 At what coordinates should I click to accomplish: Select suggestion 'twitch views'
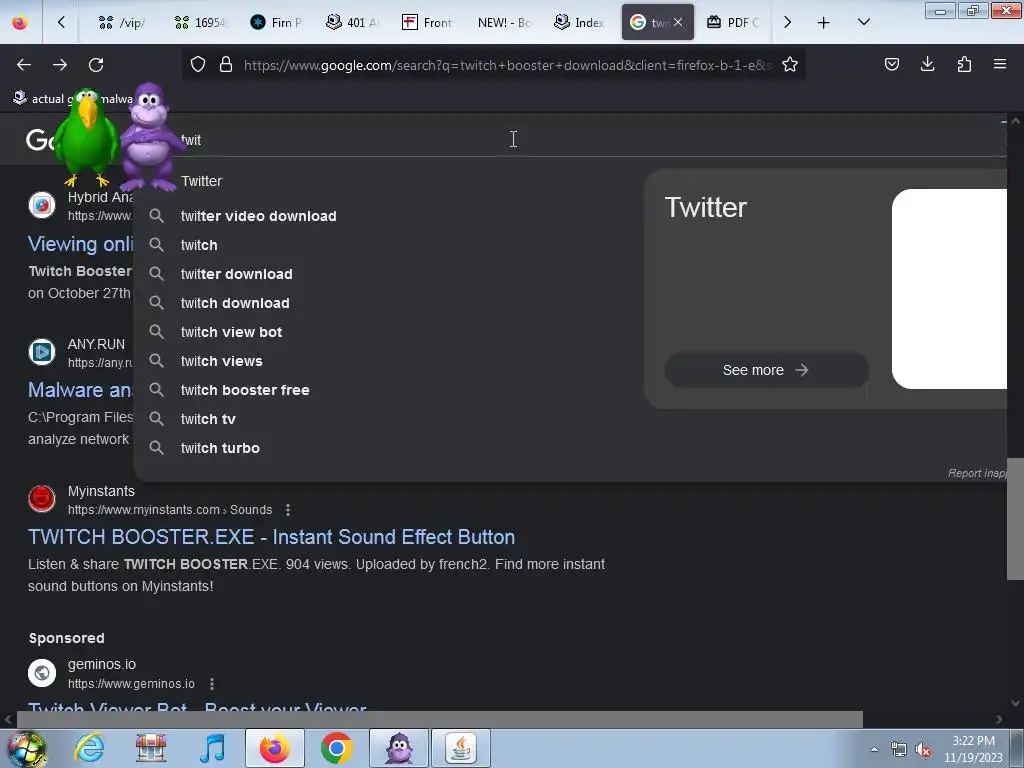click(x=221, y=361)
